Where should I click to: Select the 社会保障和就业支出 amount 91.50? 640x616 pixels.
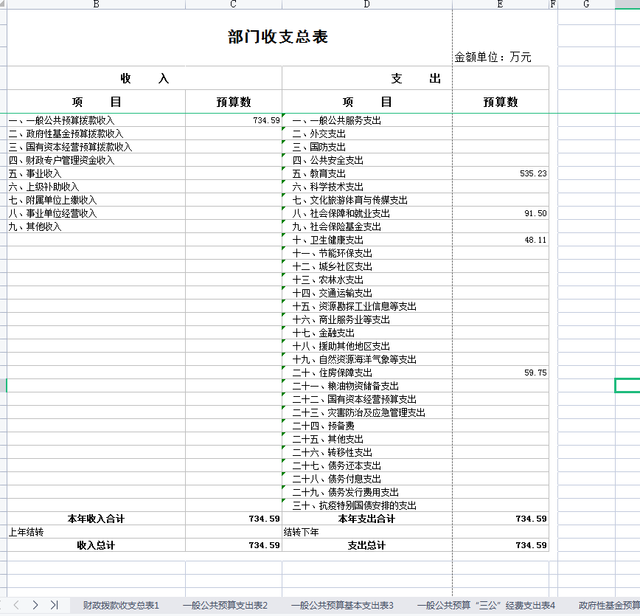(x=500, y=213)
